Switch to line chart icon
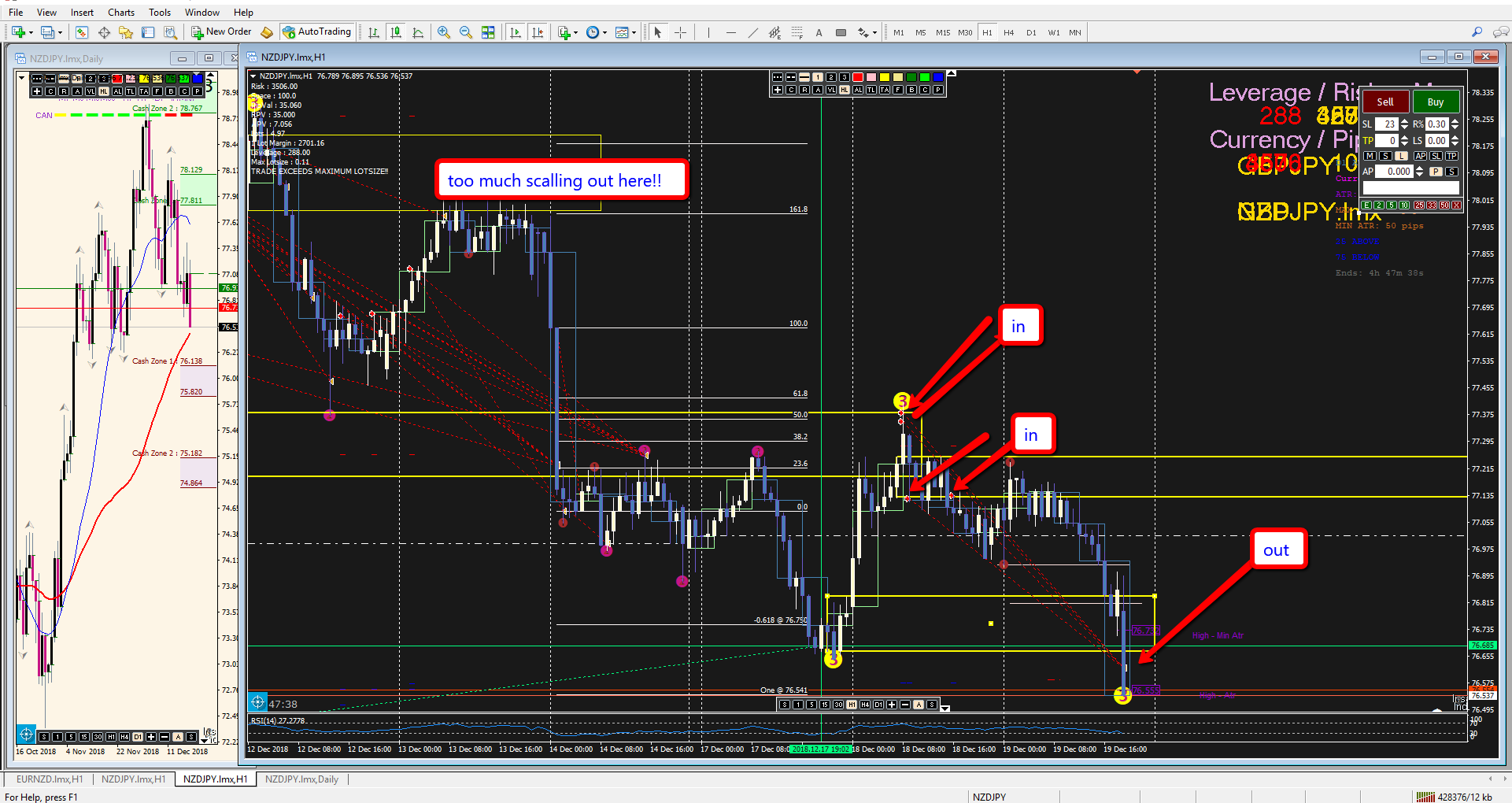This screenshot has height=803, width=1512. (x=418, y=32)
